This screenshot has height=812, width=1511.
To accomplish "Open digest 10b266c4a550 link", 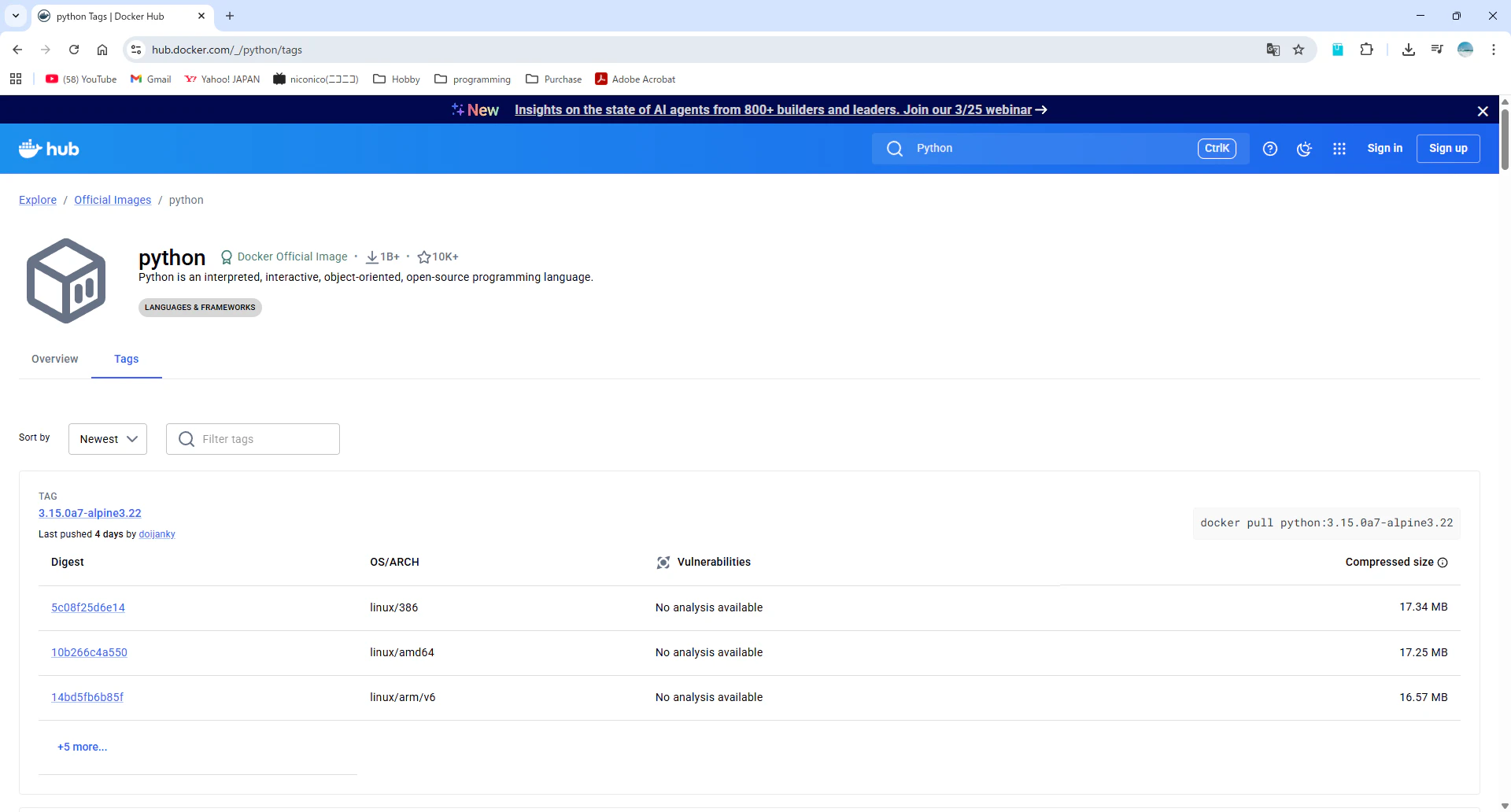I will pyautogui.click(x=89, y=652).
